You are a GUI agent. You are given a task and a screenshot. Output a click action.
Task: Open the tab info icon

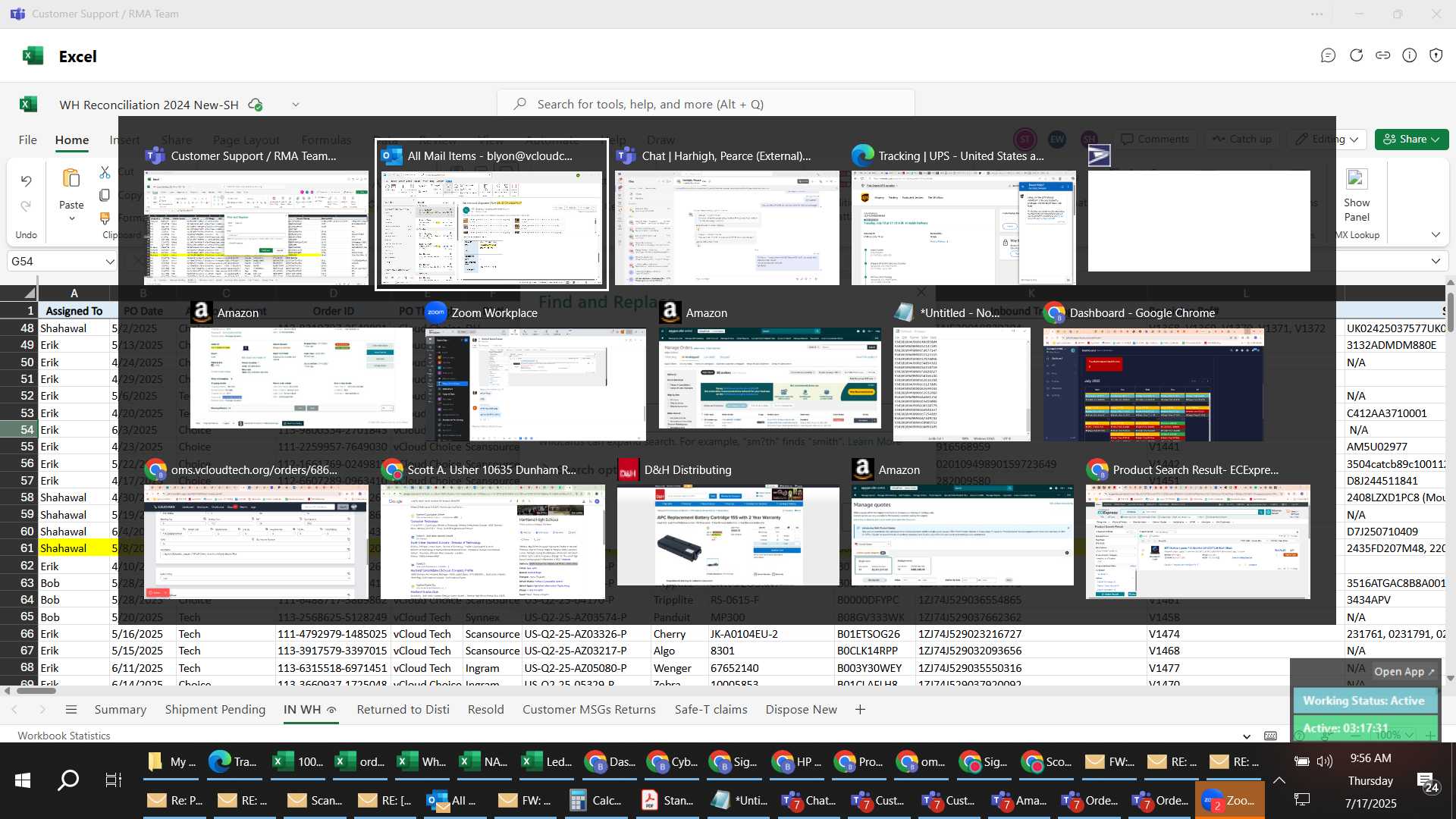coord(1410,55)
